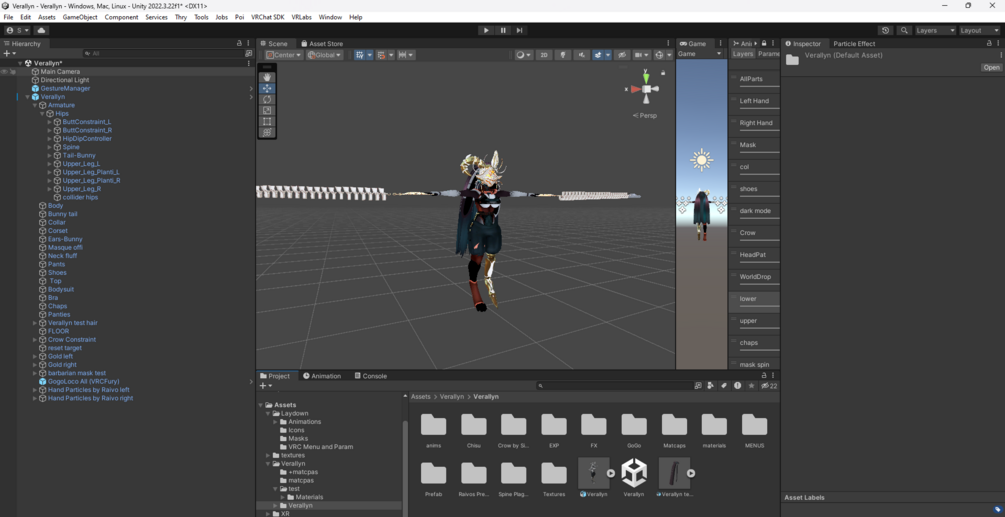The width and height of the screenshot is (1005, 517).
Task: Toggle scene effects (skybox, fog) button
Action: [599, 55]
